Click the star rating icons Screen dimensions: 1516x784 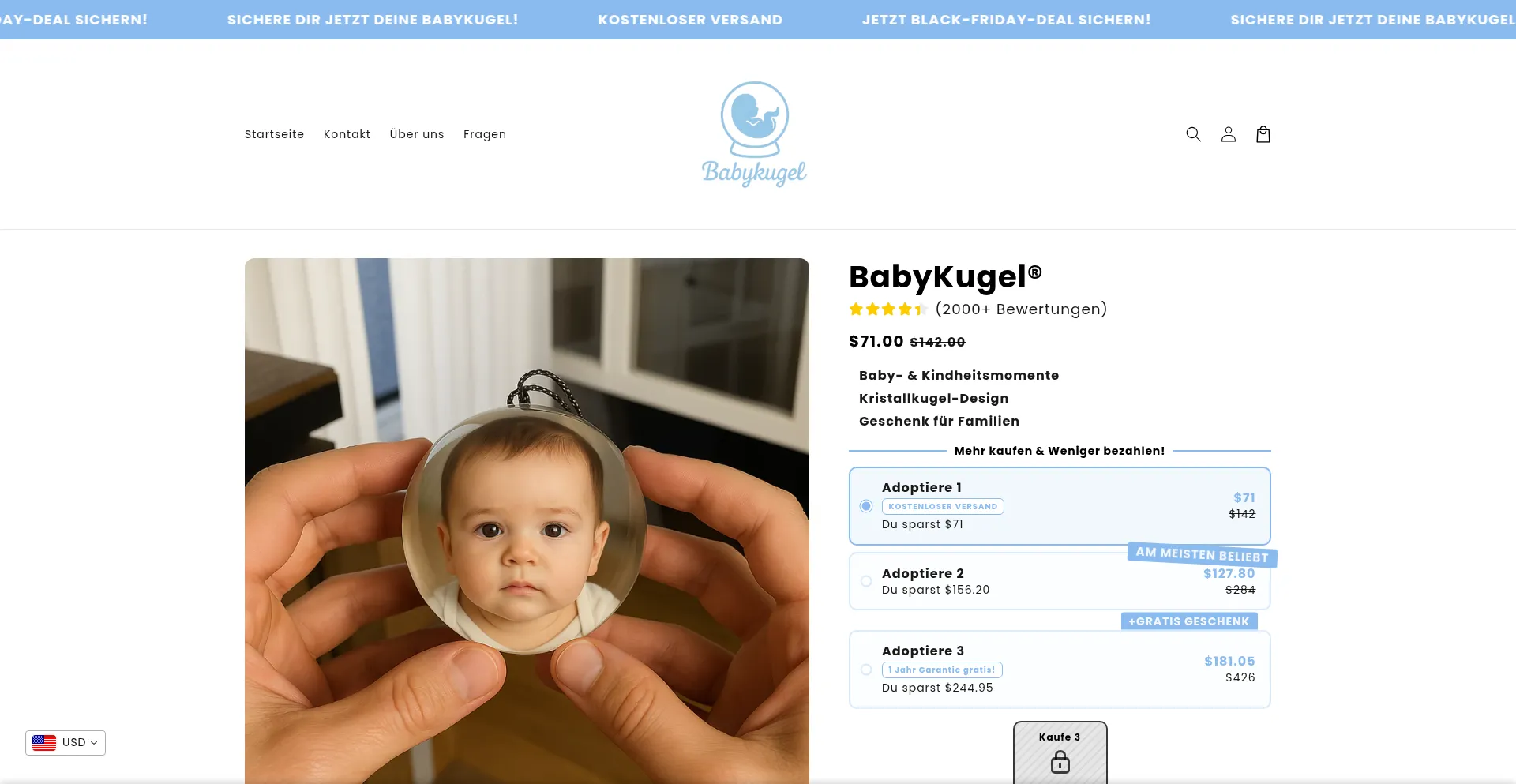[887, 309]
